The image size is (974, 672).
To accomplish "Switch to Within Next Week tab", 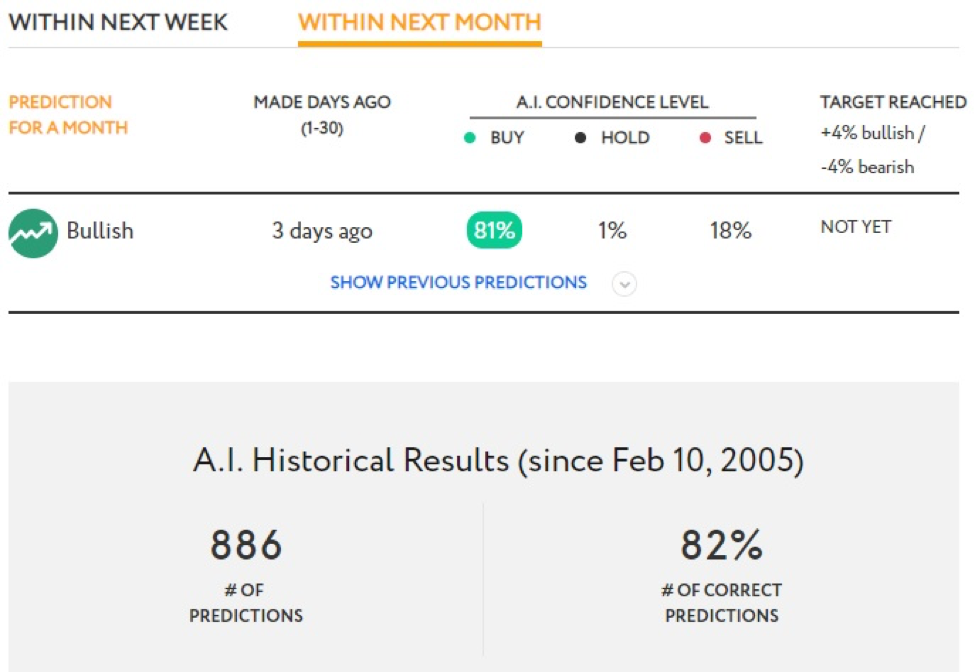I will pyautogui.click(x=118, y=22).
